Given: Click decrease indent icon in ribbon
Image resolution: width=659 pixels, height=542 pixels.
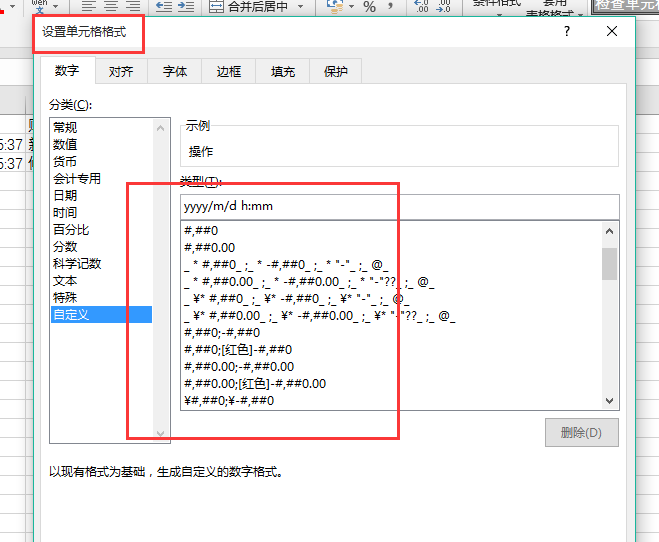Looking at the screenshot, I should [163, 6].
